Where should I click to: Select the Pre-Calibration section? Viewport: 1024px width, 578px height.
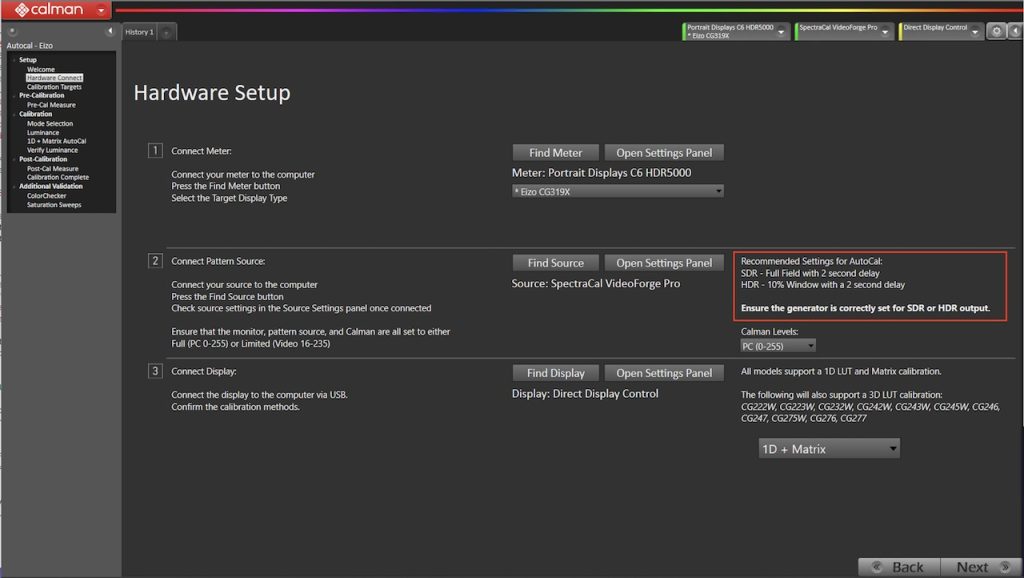(41, 95)
